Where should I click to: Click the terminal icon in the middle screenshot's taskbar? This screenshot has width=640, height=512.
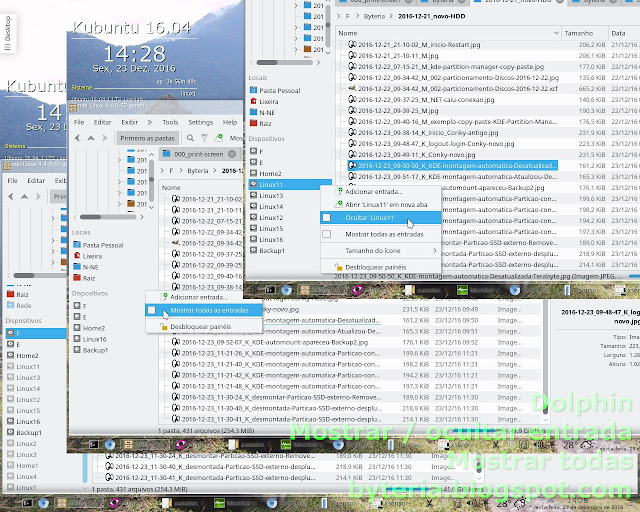93,444
